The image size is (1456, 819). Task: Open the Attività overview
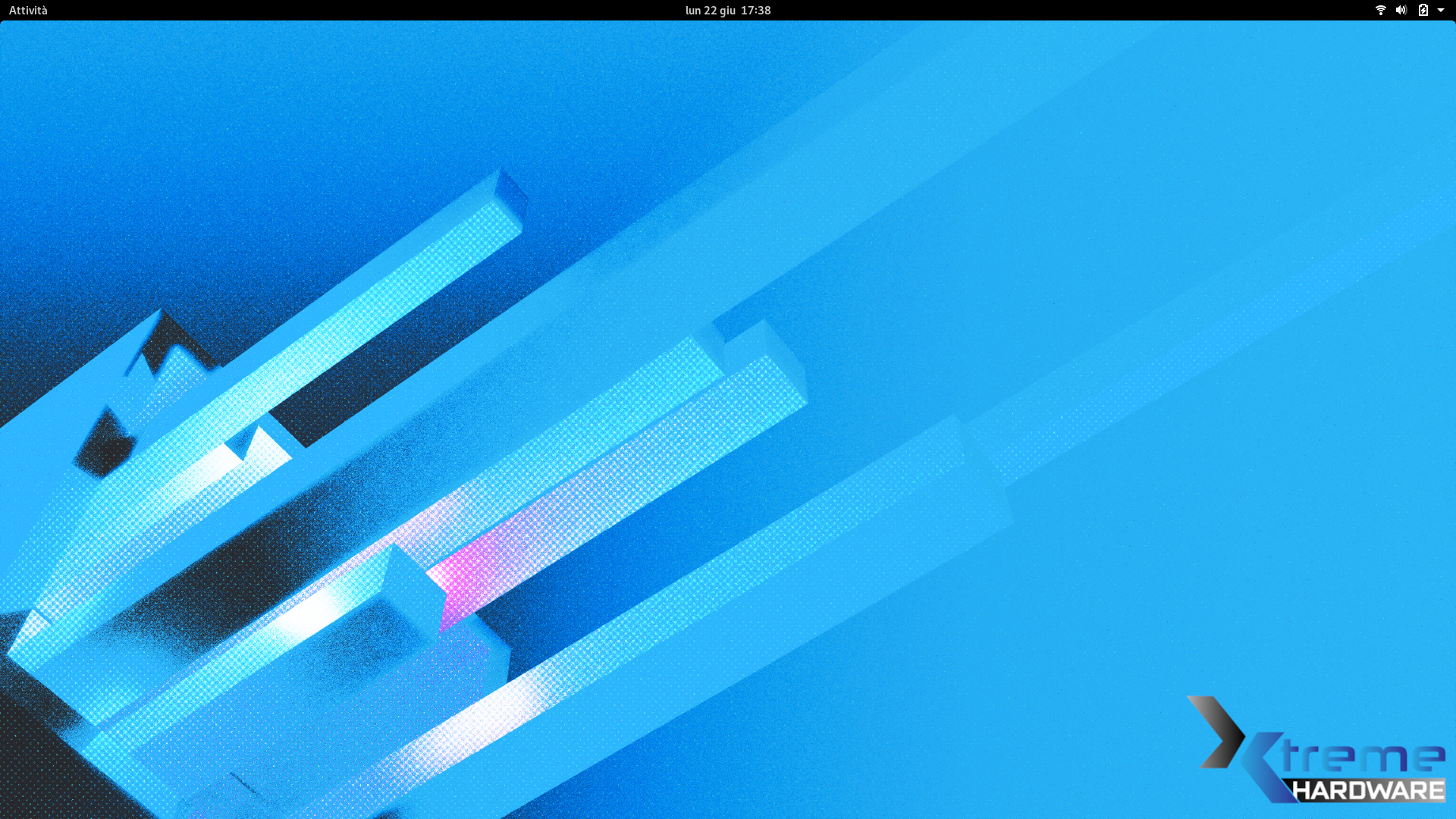[28, 10]
